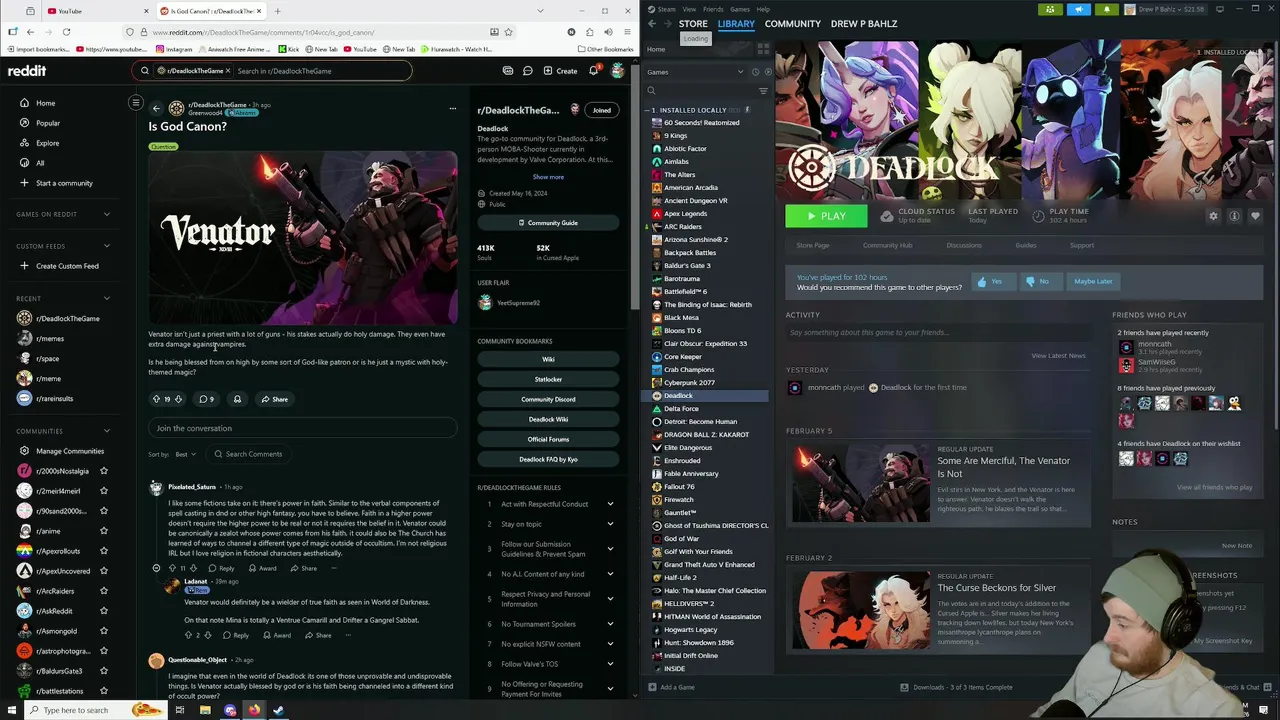Screen dimensions: 1280x720
Task: Open Reddit chat icon in header
Action: click(x=527, y=71)
